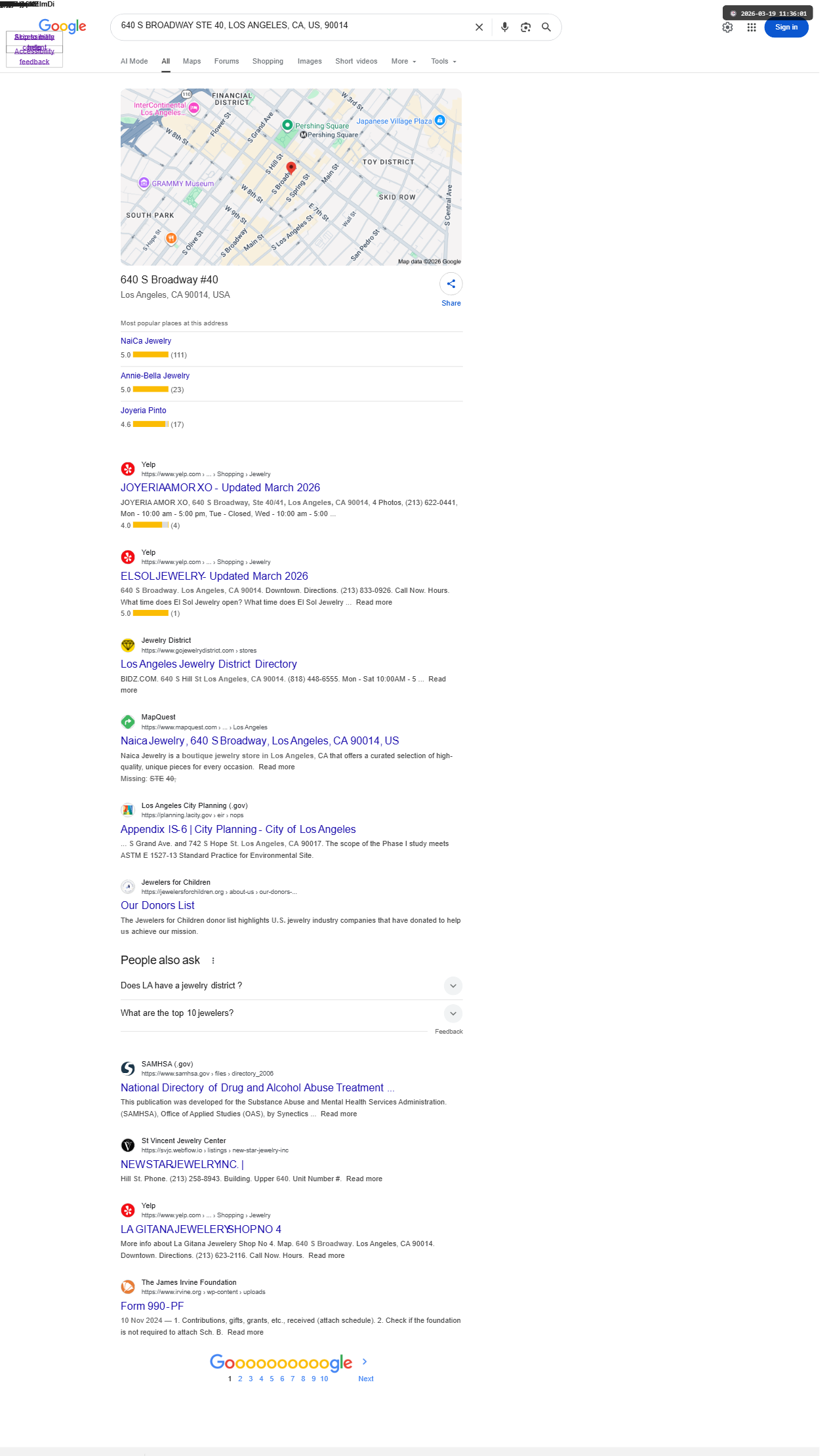
Task: Open NaiCa Jewelry place link
Action: coord(146,341)
